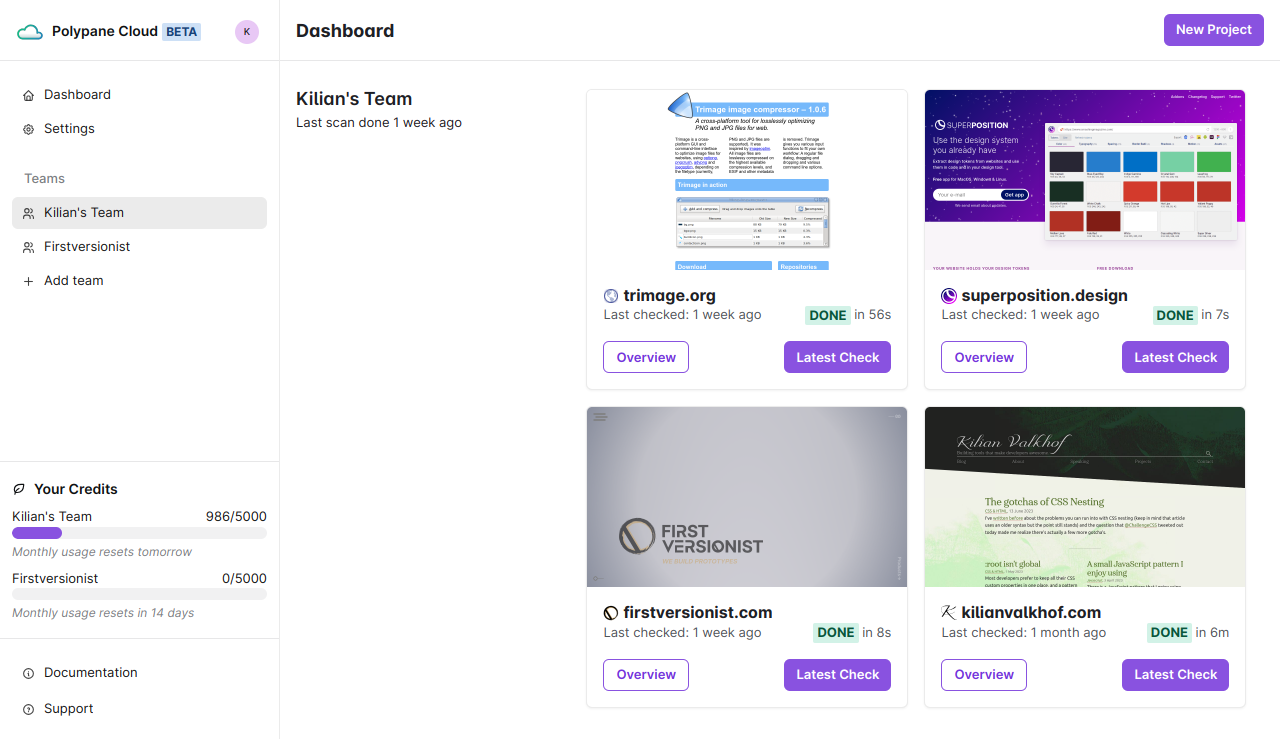Click the Dashboard home icon in sidebar
The width and height of the screenshot is (1280, 739).
(x=28, y=95)
